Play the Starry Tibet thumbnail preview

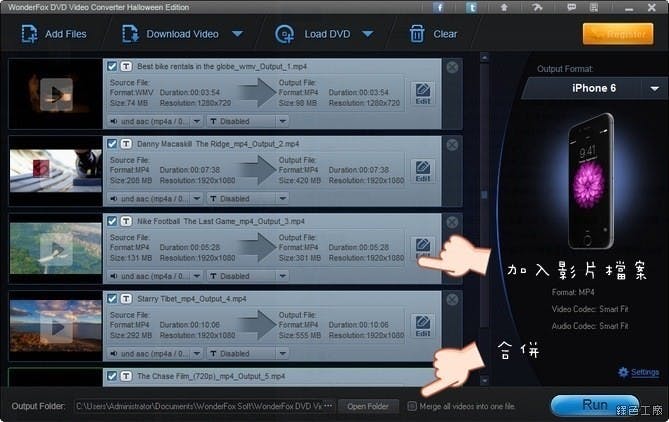(x=56, y=327)
